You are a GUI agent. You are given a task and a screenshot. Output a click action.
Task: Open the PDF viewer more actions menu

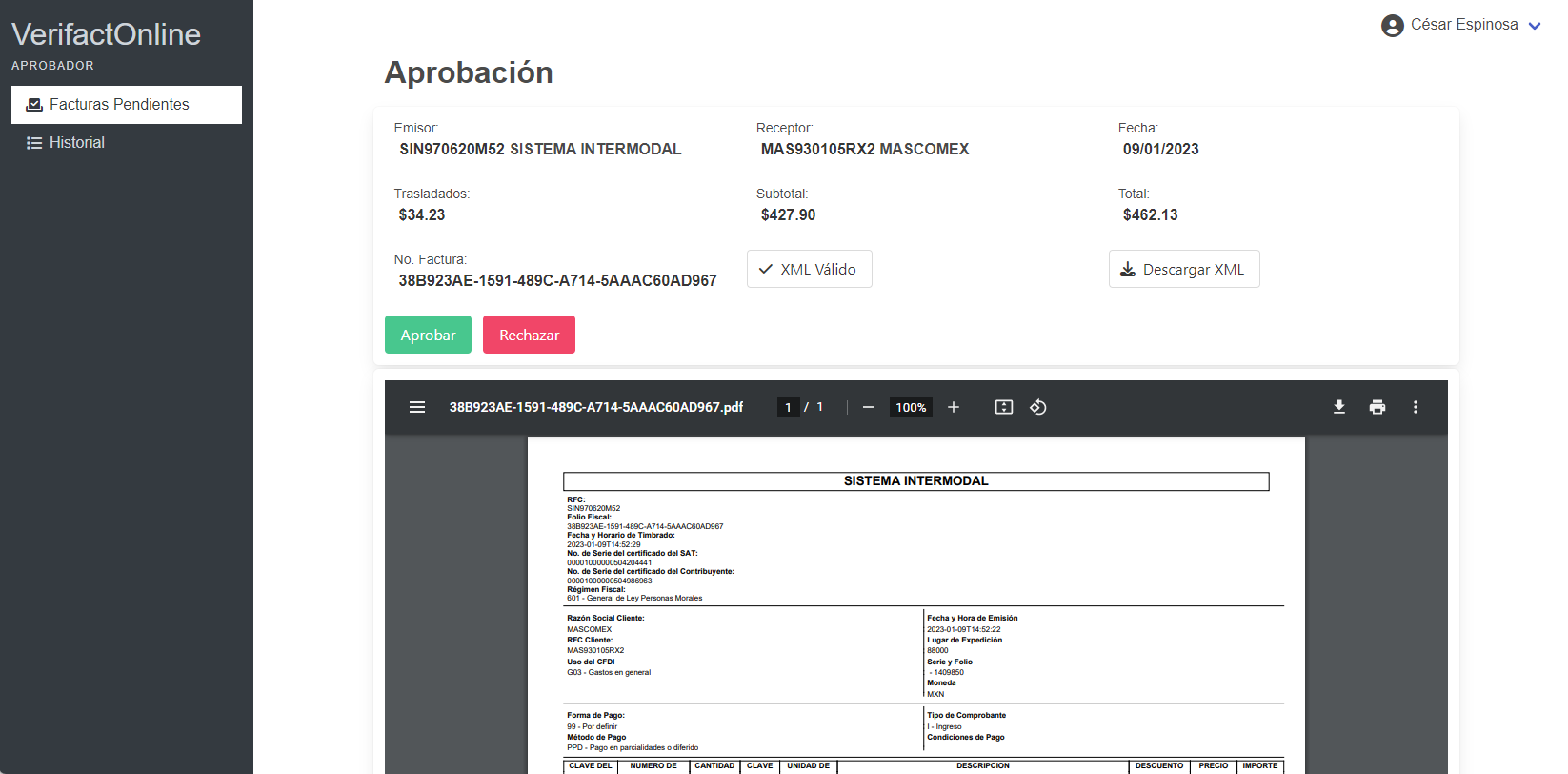1415,407
